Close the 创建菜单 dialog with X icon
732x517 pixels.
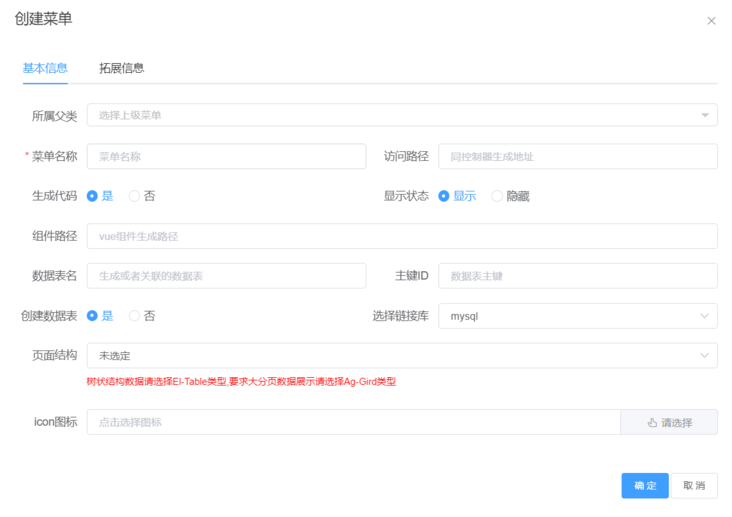point(711,21)
